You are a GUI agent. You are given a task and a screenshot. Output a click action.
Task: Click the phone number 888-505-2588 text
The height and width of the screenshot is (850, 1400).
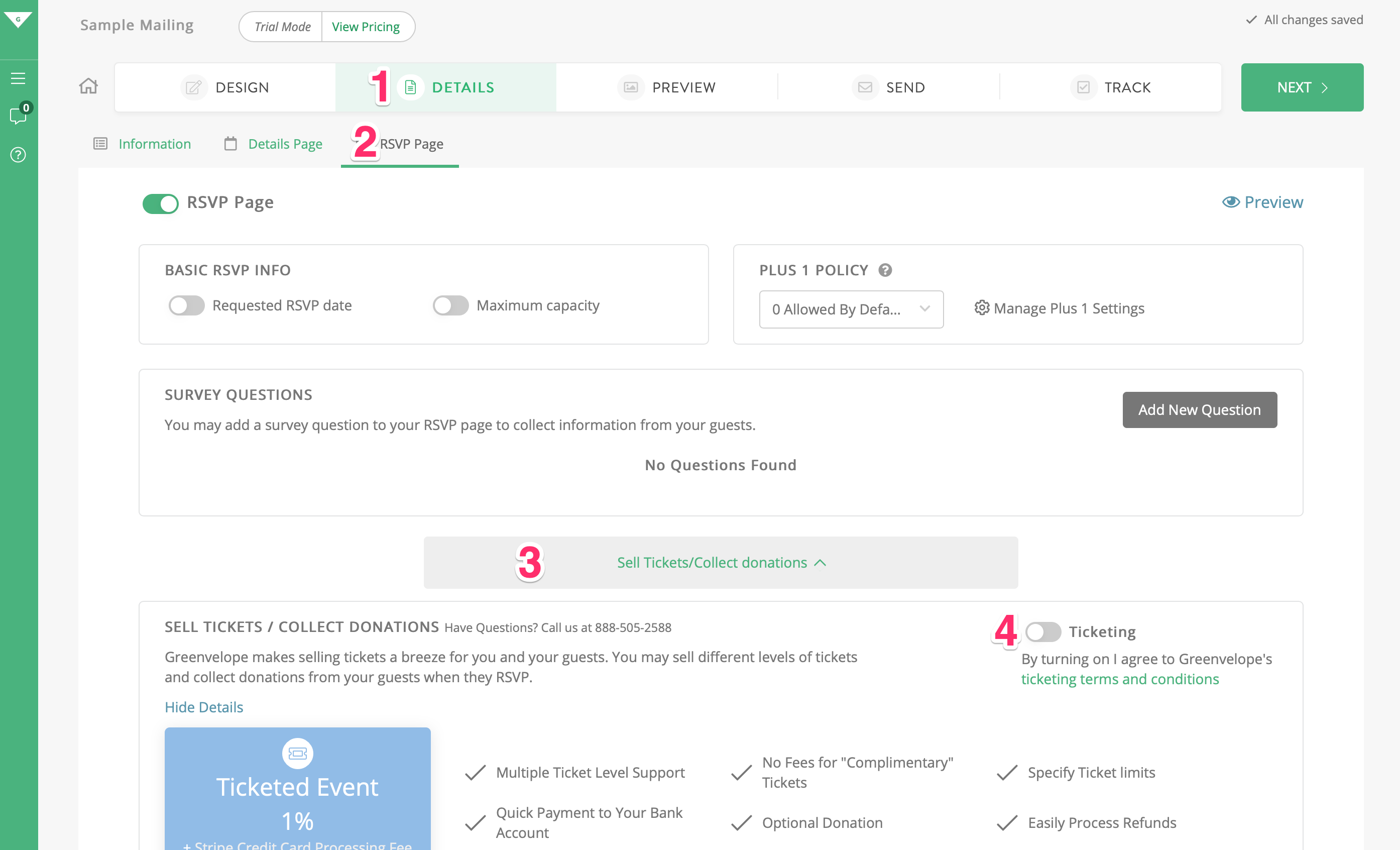click(x=633, y=627)
